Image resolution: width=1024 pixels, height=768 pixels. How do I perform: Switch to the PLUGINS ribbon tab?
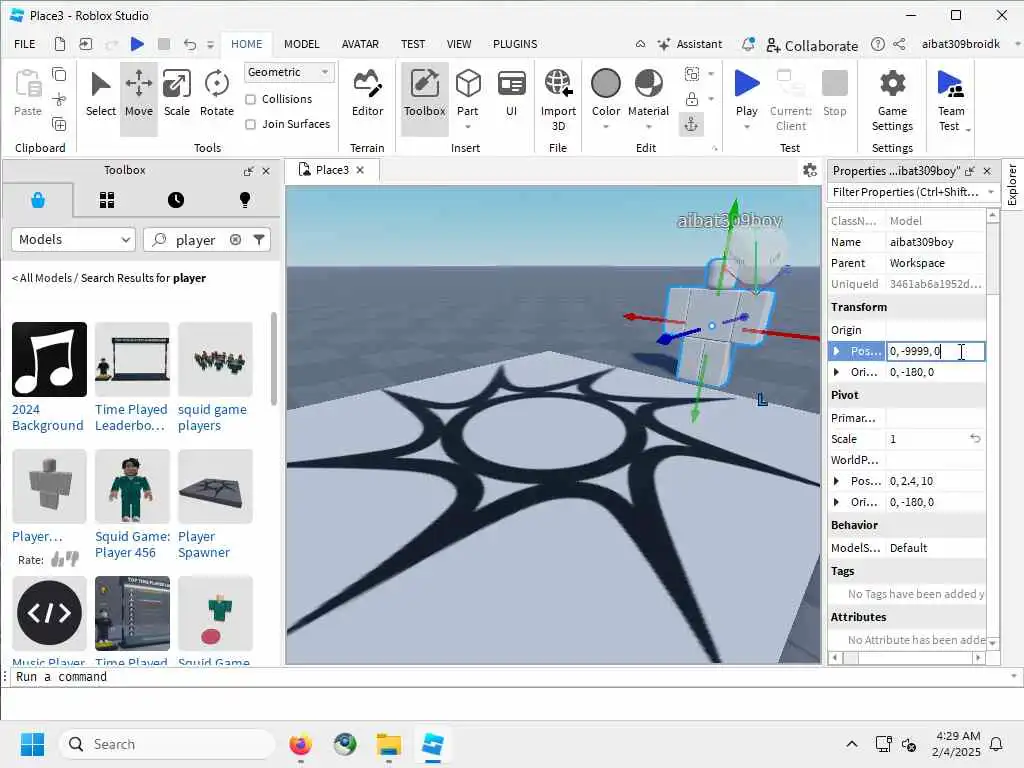click(x=515, y=44)
